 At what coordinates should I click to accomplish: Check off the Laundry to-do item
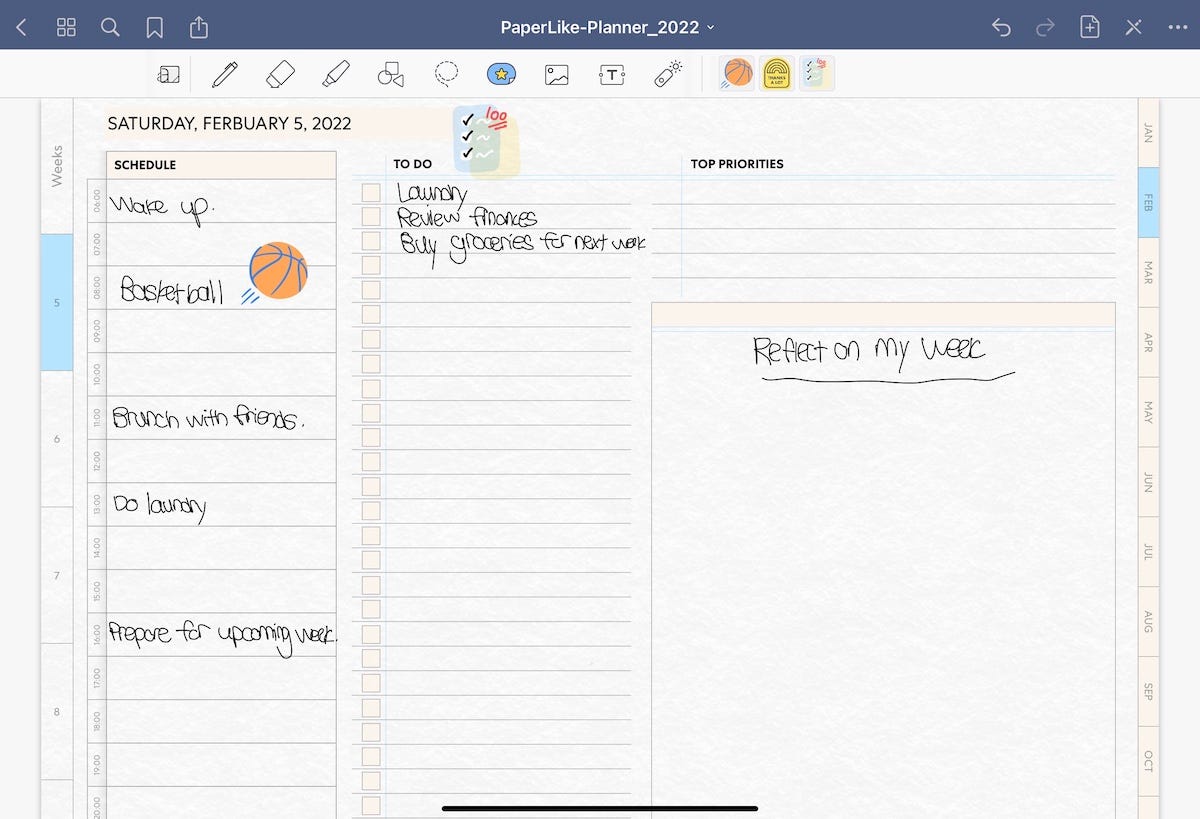(x=371, y=192)
